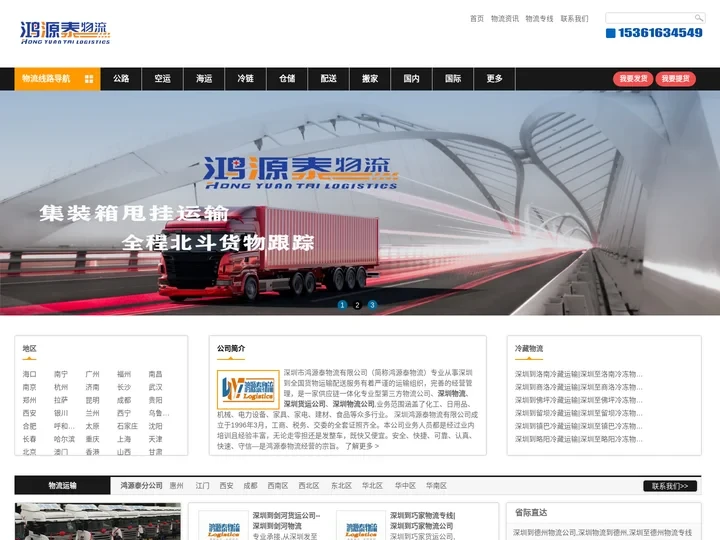Click the company logo in 公司简介
This screenshot has height=540, width=720.
(x=248, y=389)
